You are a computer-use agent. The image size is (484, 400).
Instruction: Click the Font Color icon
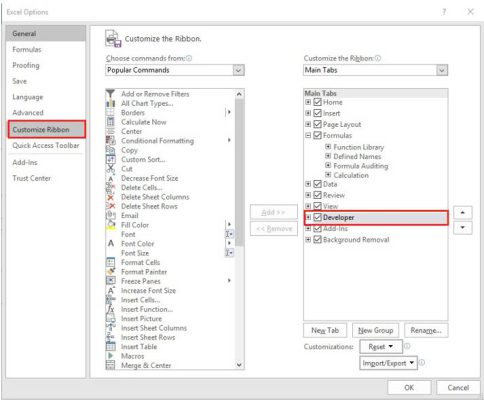(110, 244)
